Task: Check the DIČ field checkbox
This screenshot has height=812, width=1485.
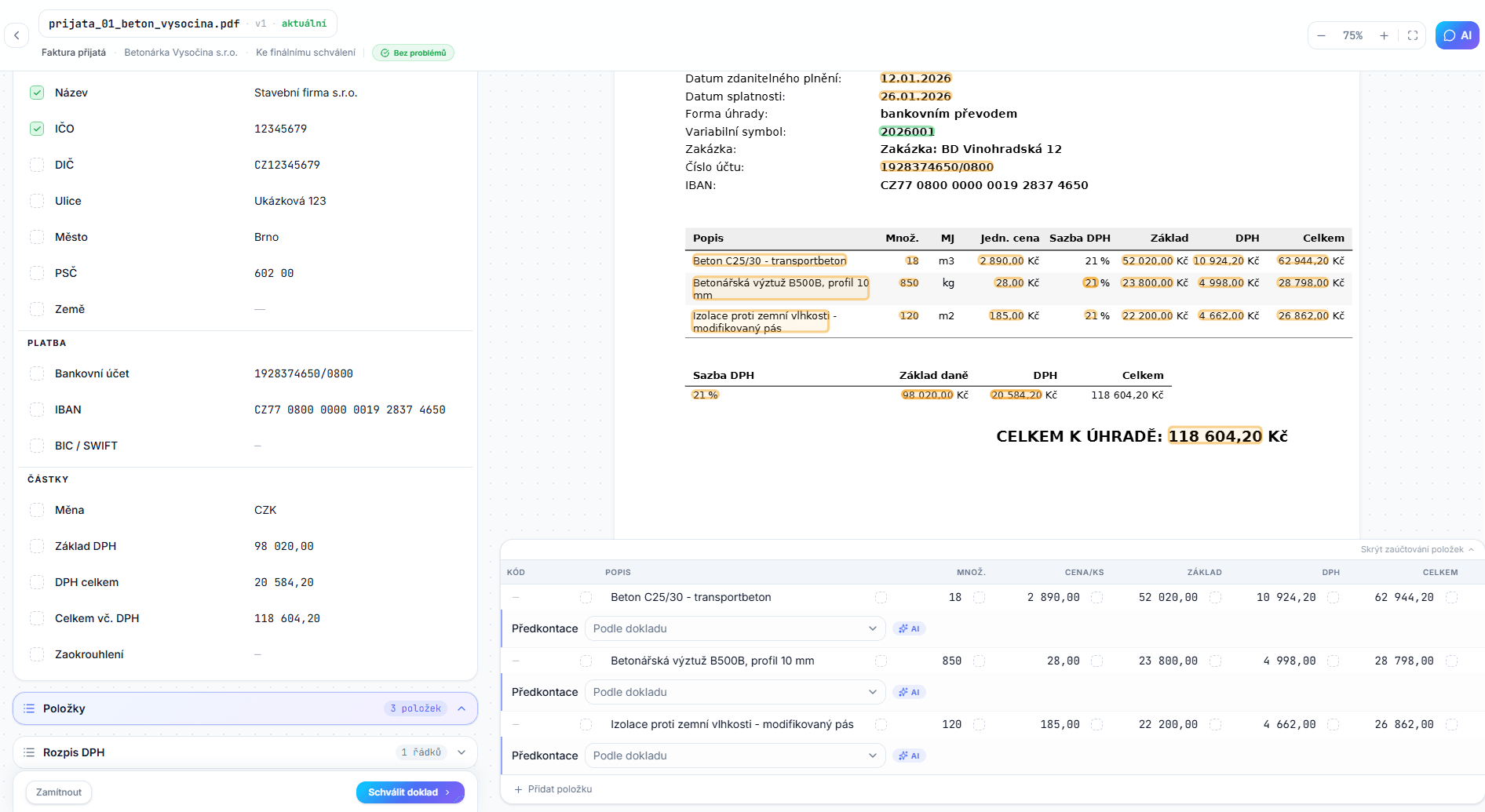Action: (37, 165)
